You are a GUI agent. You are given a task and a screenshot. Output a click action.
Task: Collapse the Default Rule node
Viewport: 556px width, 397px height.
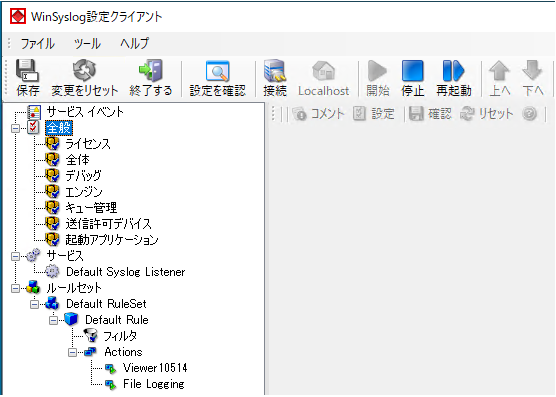coord(53,320)
